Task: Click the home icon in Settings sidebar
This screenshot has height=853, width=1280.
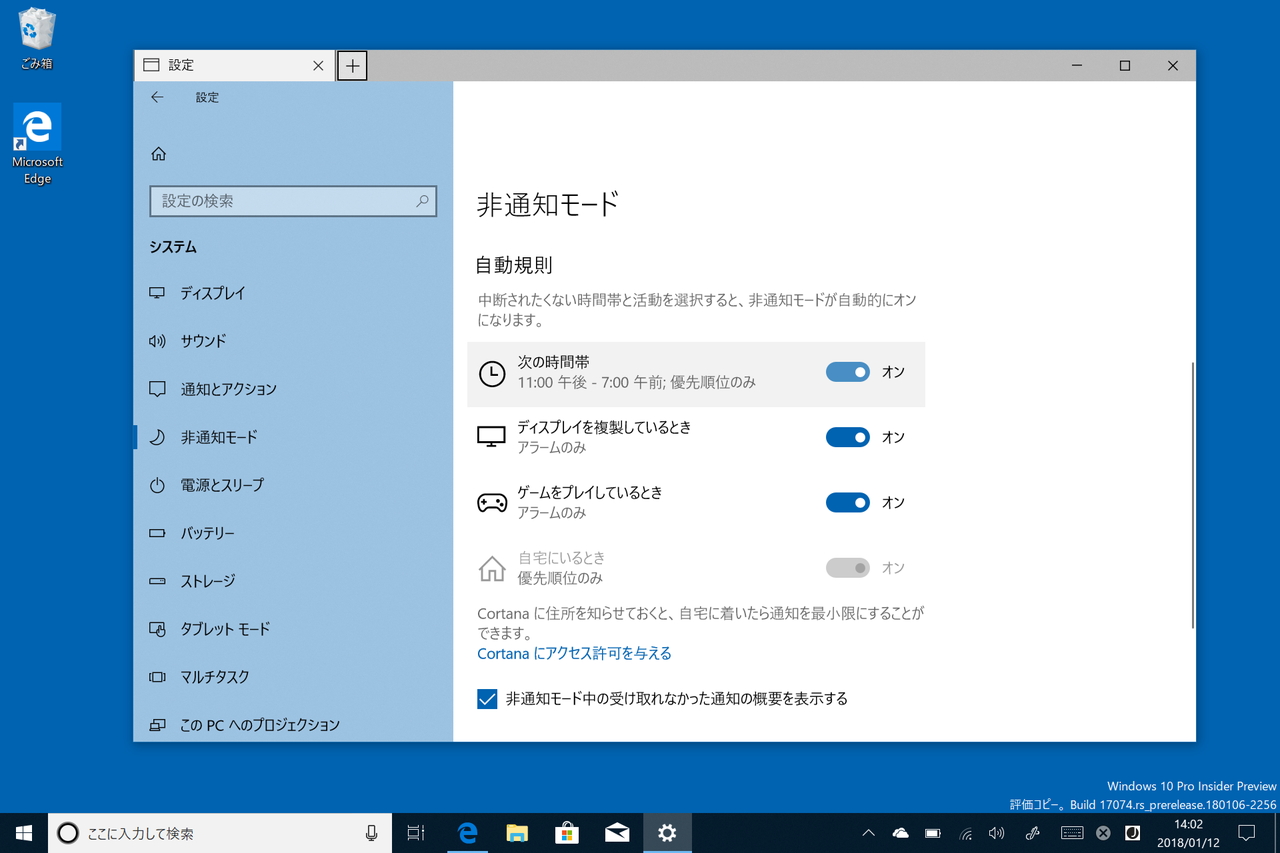Action: coord(158,153)
